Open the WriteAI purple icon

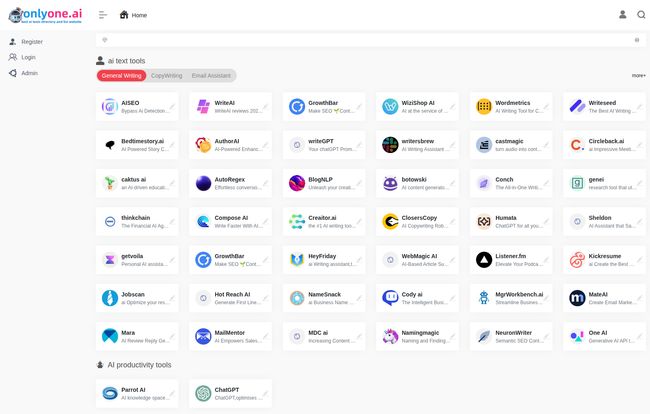[x=203, y=107]
